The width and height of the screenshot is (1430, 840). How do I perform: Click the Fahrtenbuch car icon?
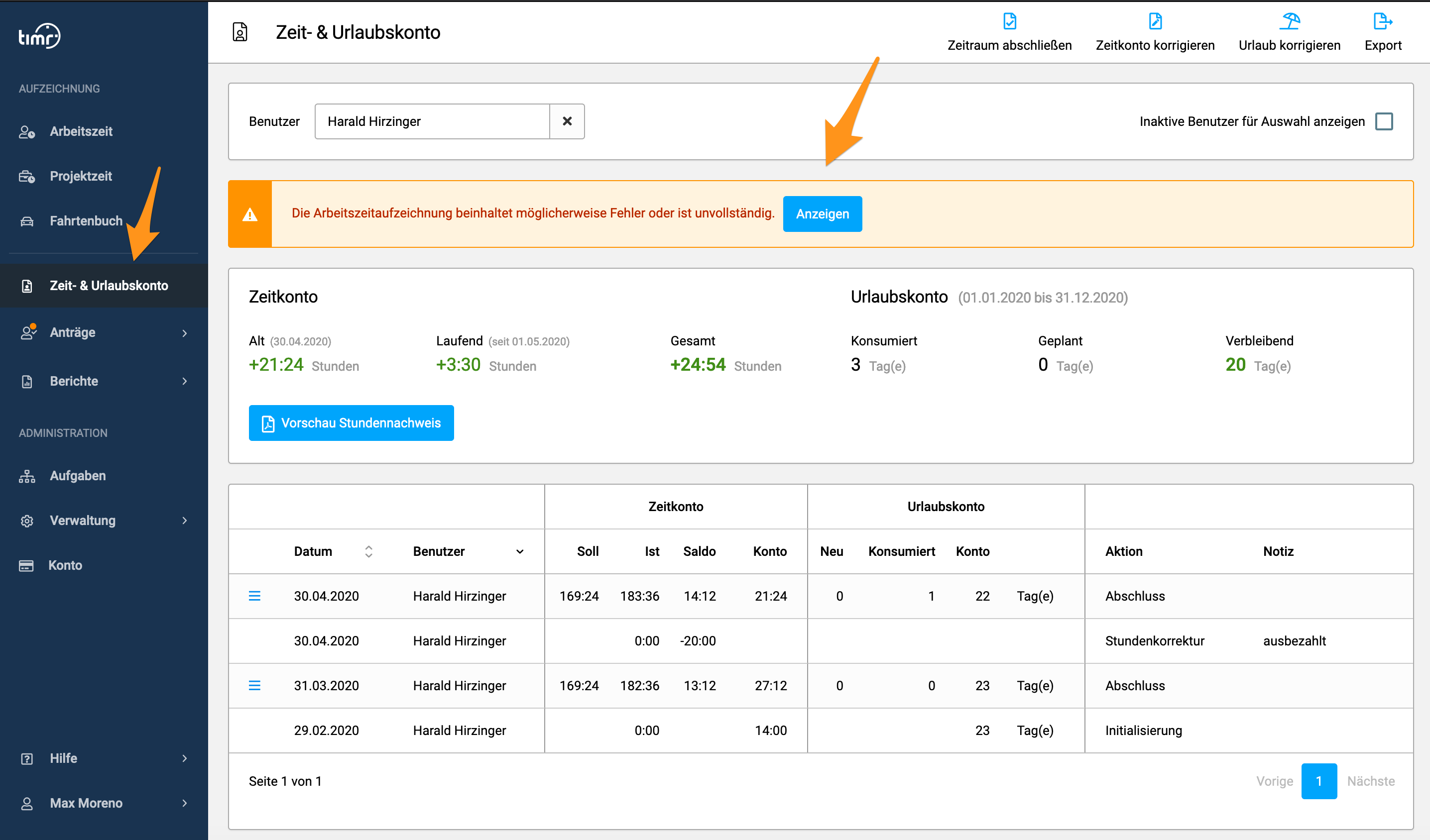tap(27, 221)
